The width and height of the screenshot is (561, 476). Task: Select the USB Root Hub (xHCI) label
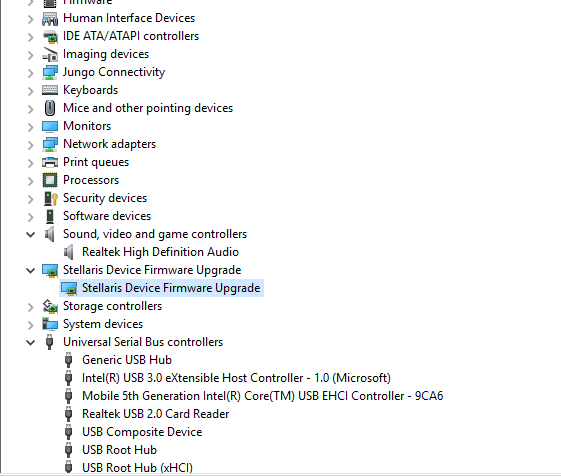coord(137,468)
